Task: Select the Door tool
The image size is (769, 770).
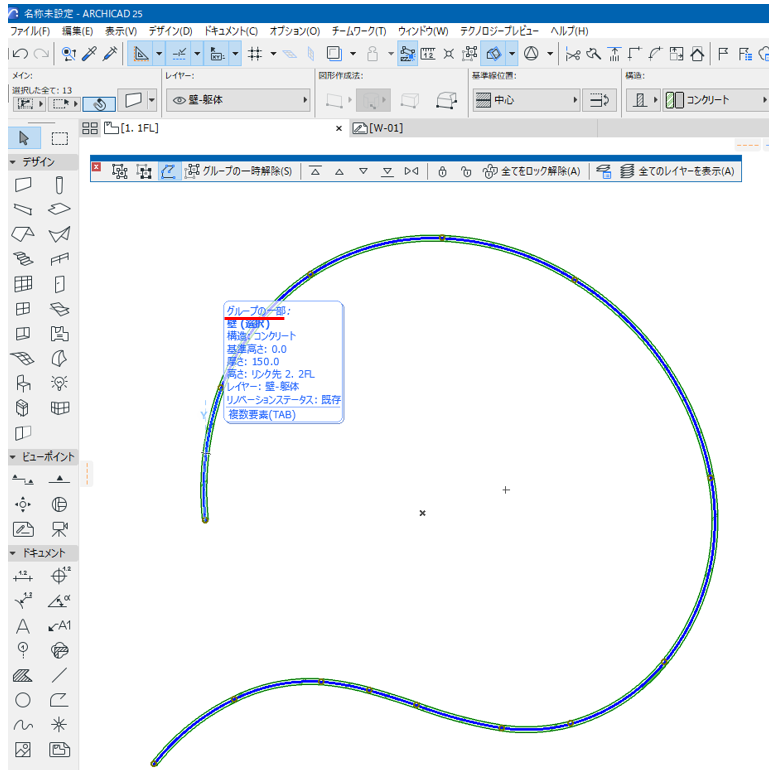Action: click(x=59, y=284)
